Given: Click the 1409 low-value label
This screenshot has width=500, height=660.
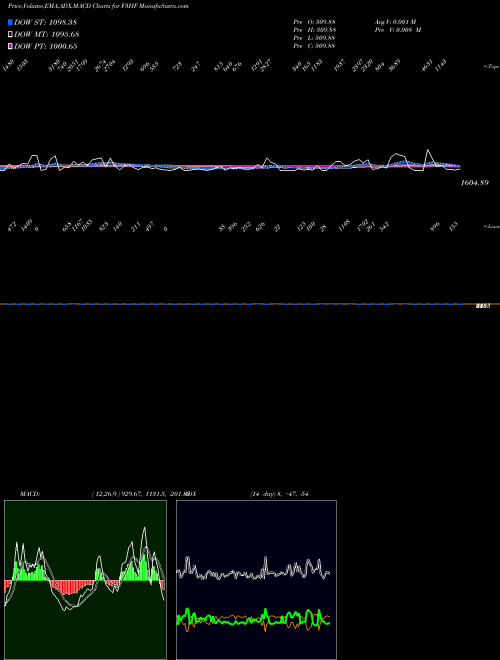Looking at the screenshot, I should [26, 223].
